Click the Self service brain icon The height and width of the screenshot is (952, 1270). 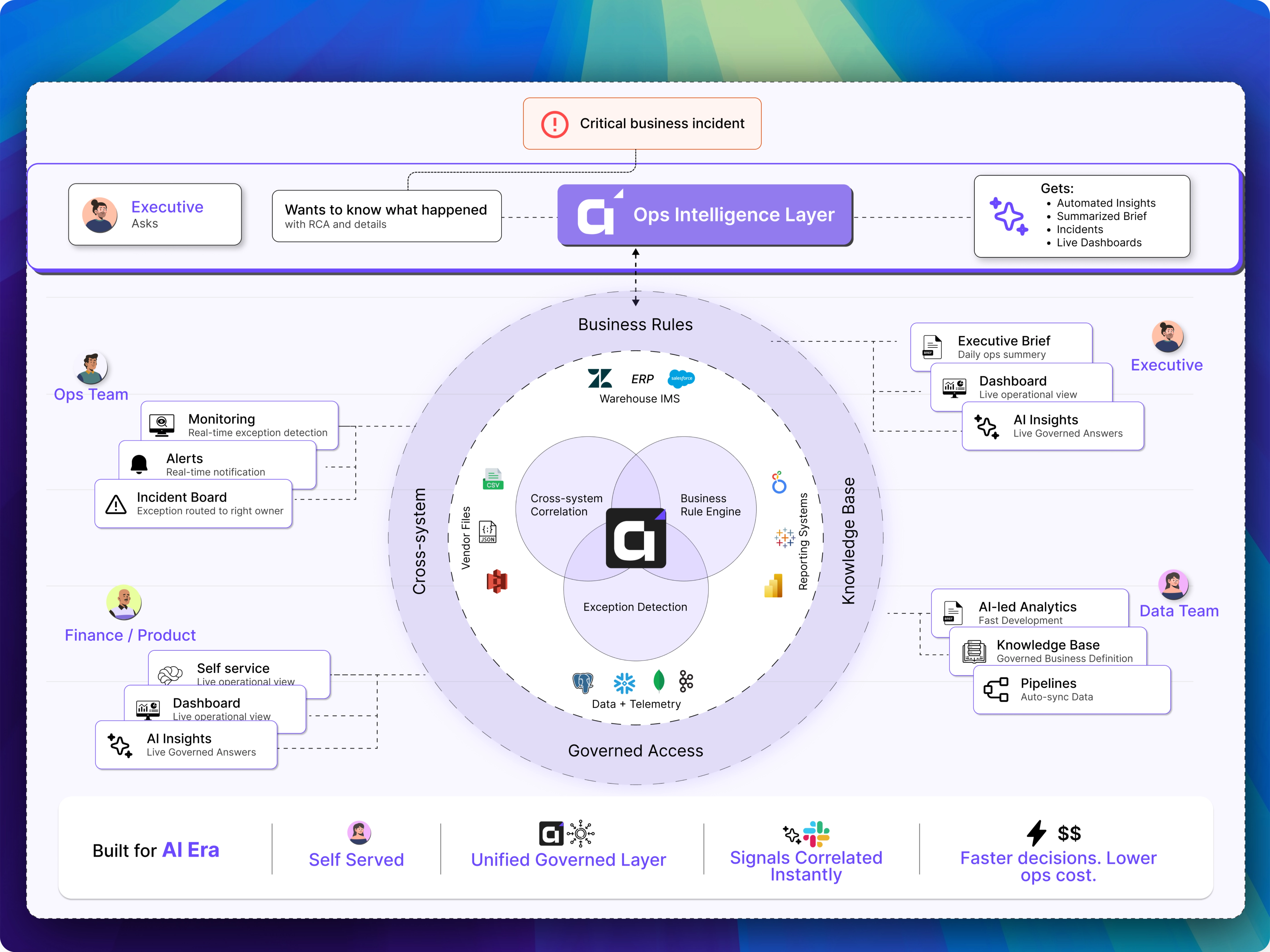(170, 675)
